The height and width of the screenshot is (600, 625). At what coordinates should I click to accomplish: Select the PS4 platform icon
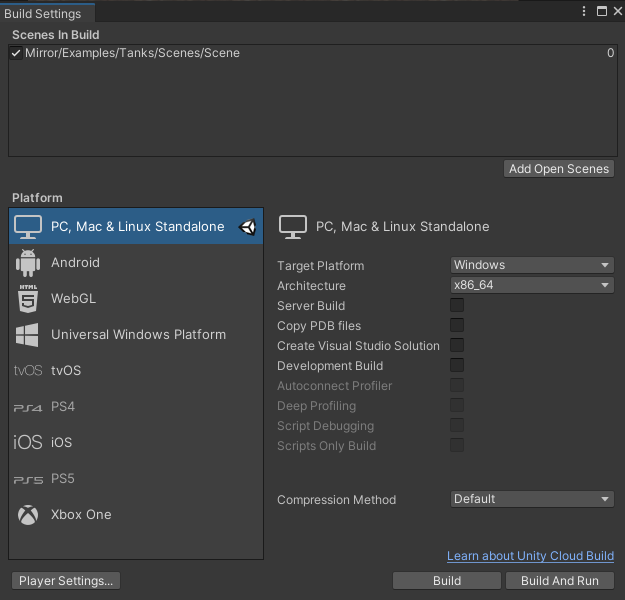(x=28, y=407)
